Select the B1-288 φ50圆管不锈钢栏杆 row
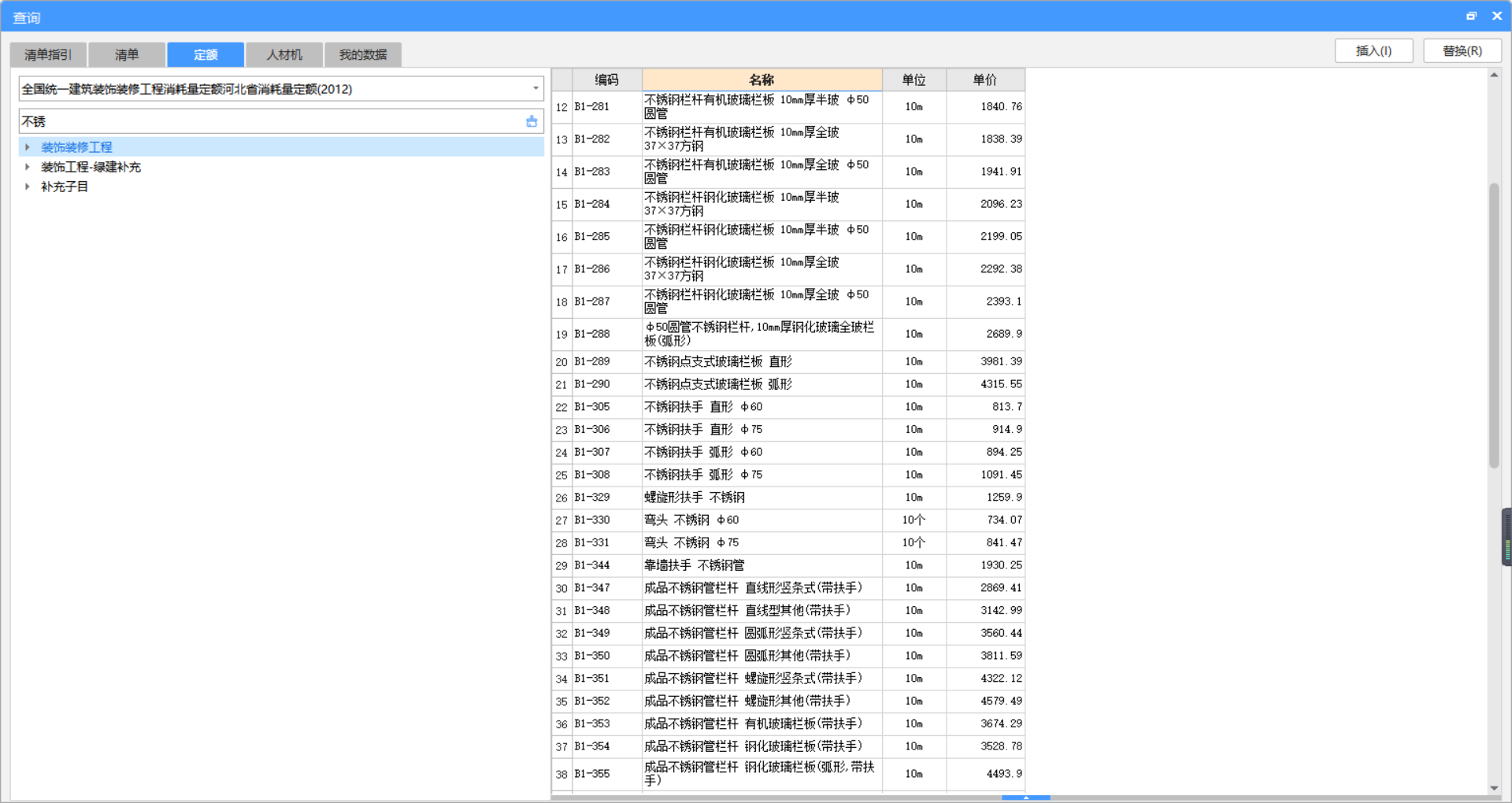The width and height of the screenshot is (1512, 803). [788, 334]
